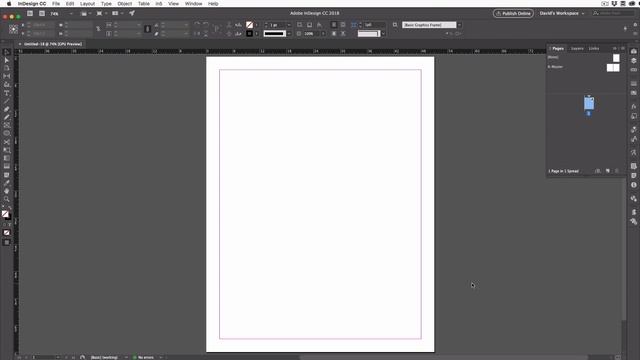The width and height of the screenshot is (640, 360).
Task: Select the Page tool
Action: click(x=7, y=68)
